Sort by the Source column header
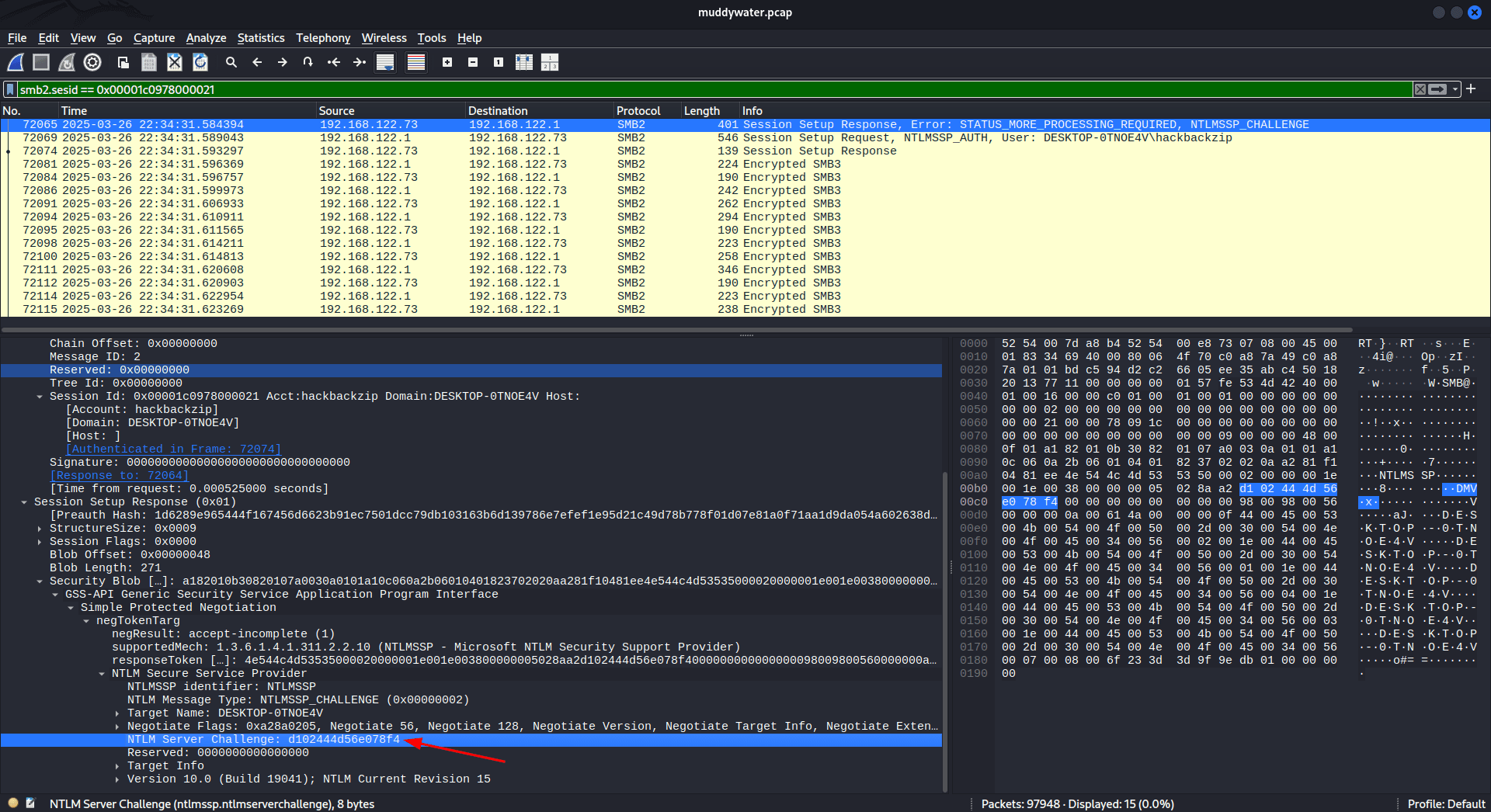 [x=391, y=111]
